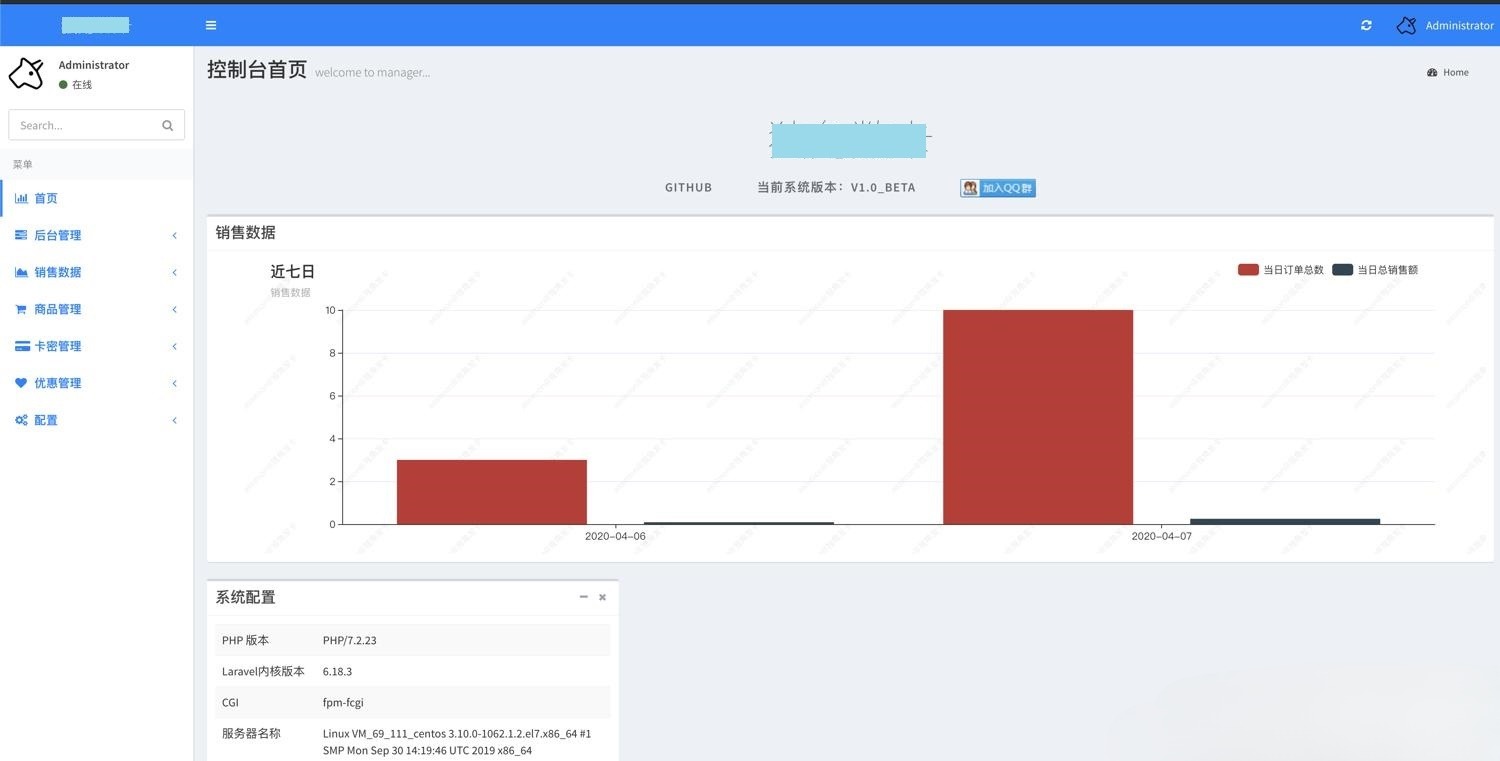
Task: Click the chart icon beside 首页
Action: (x=22, y=198)
